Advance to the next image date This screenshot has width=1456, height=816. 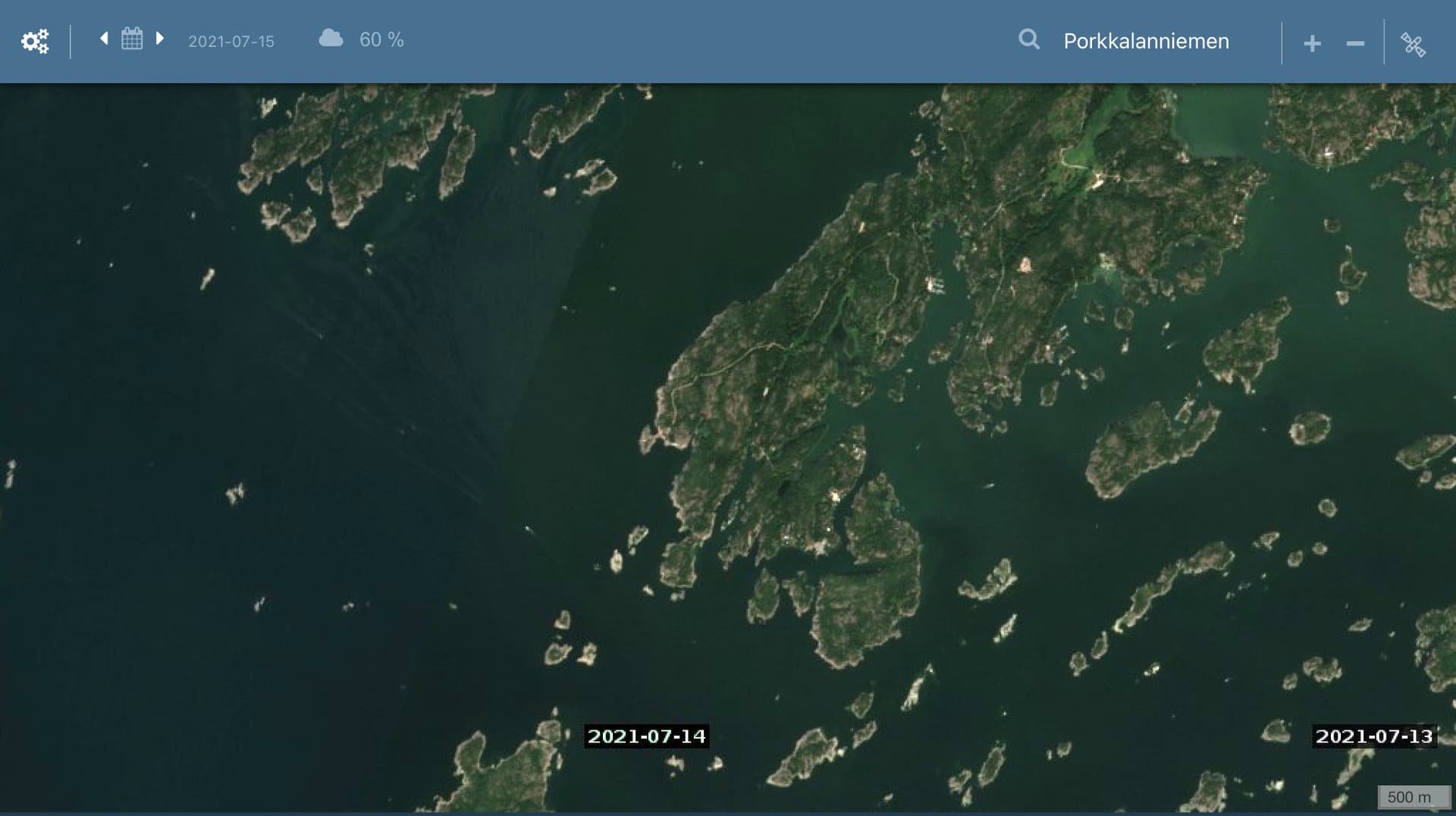159,38
